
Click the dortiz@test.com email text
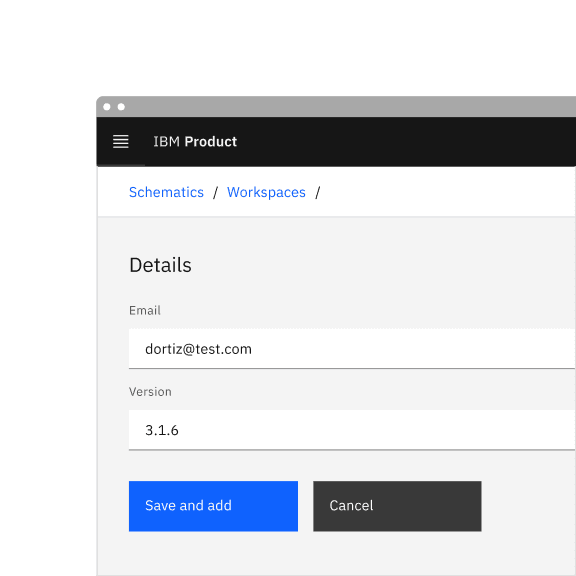pos(198,349)
